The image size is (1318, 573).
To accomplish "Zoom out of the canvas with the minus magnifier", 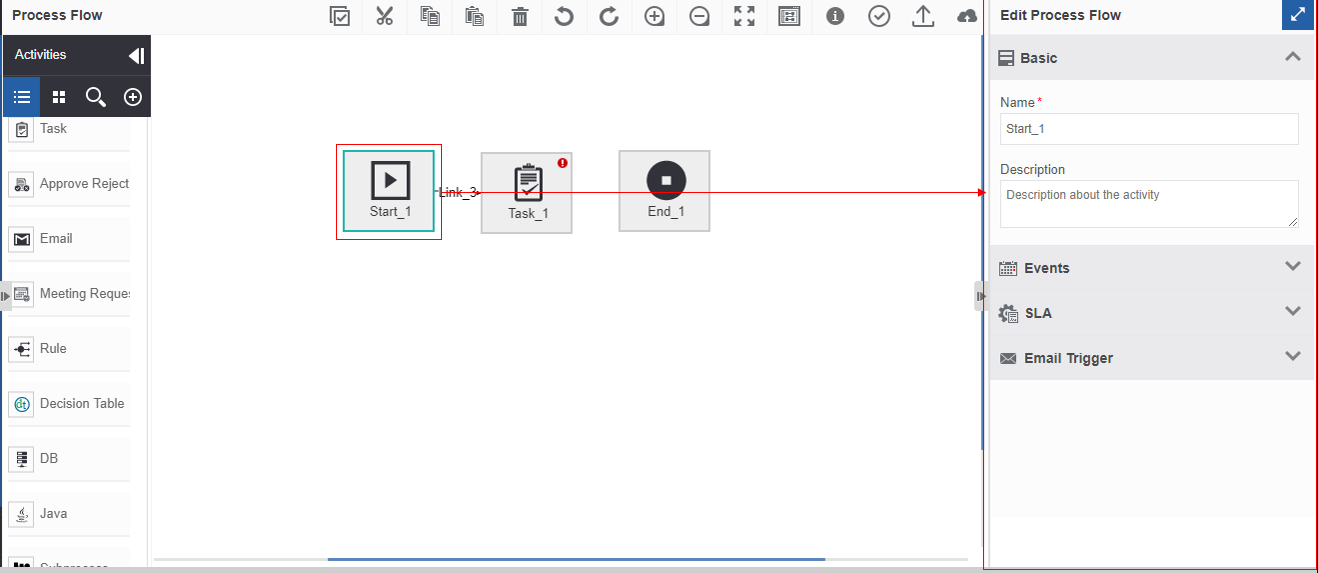I will point(699,16).
